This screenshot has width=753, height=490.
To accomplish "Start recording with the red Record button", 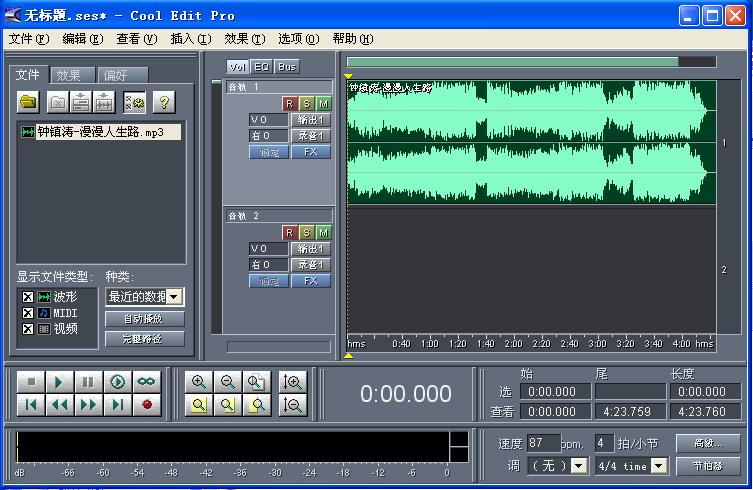I will pyautogui.click(x=146, y=405).
